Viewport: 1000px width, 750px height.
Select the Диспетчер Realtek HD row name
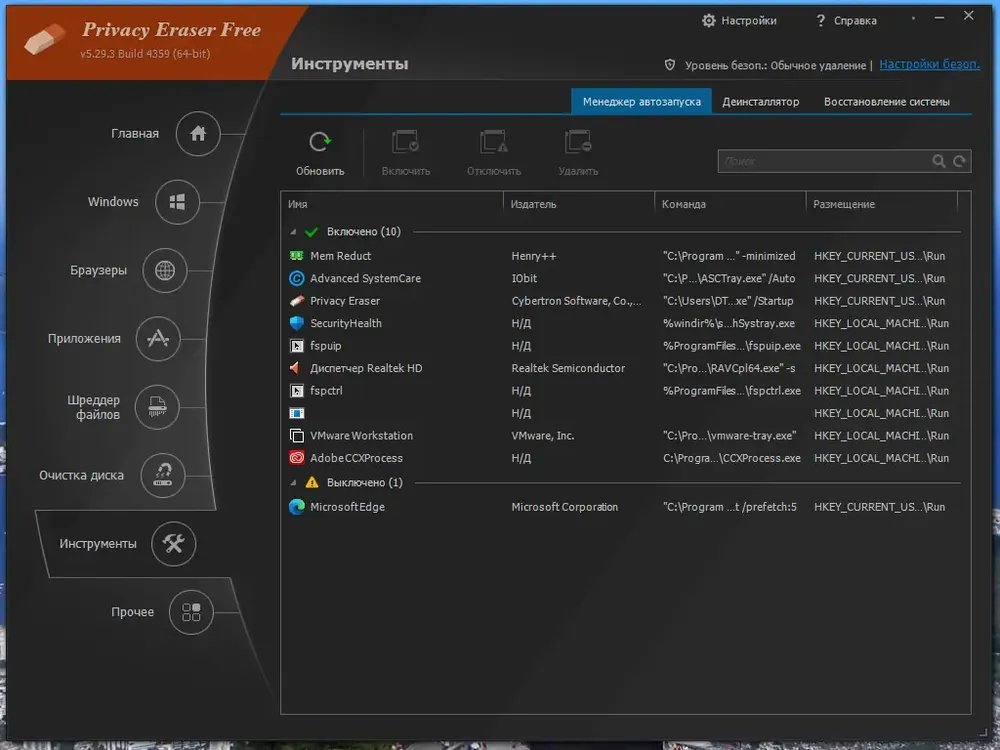point(365,368)
